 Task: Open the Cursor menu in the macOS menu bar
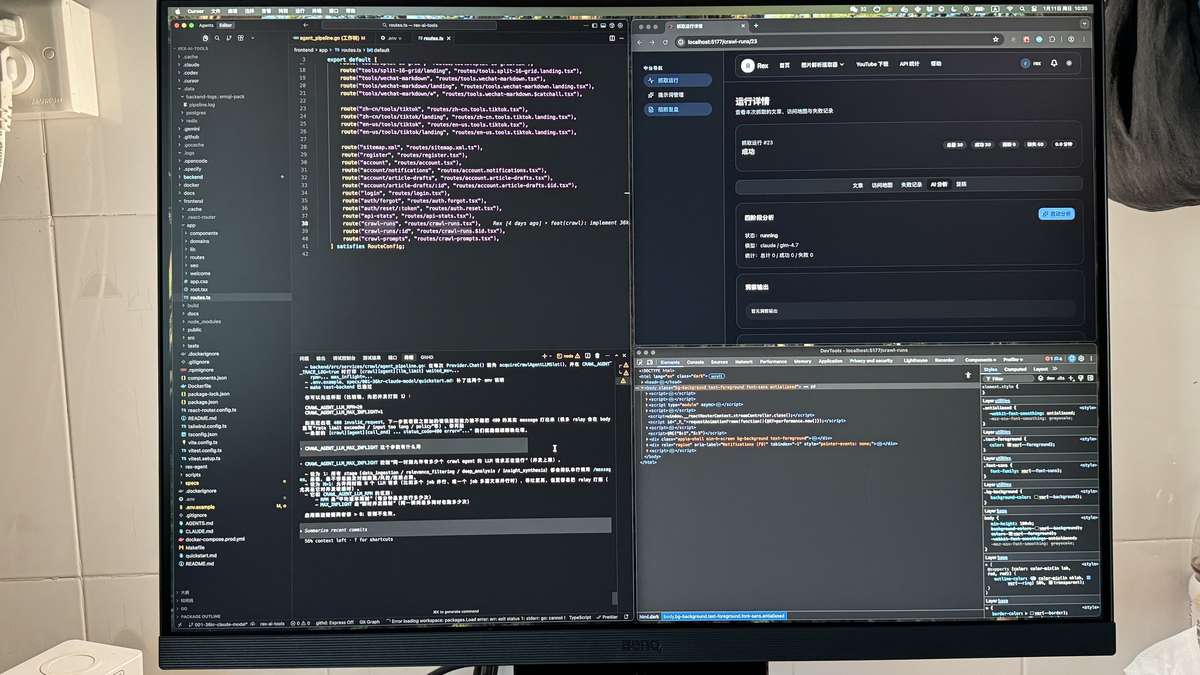195,11
